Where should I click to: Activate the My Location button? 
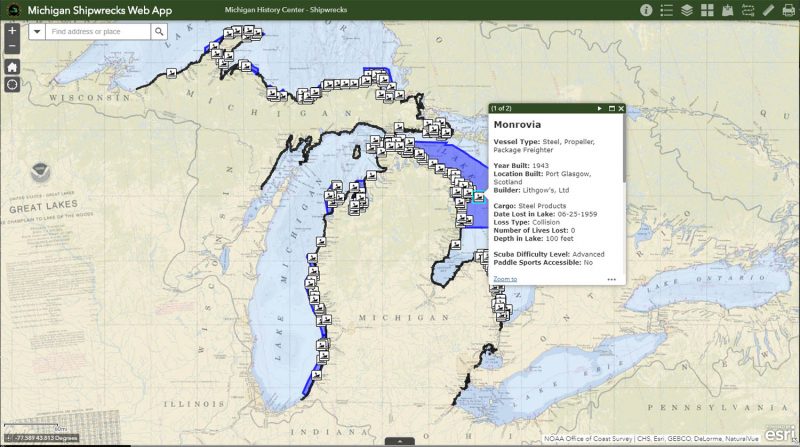point(12,85)
